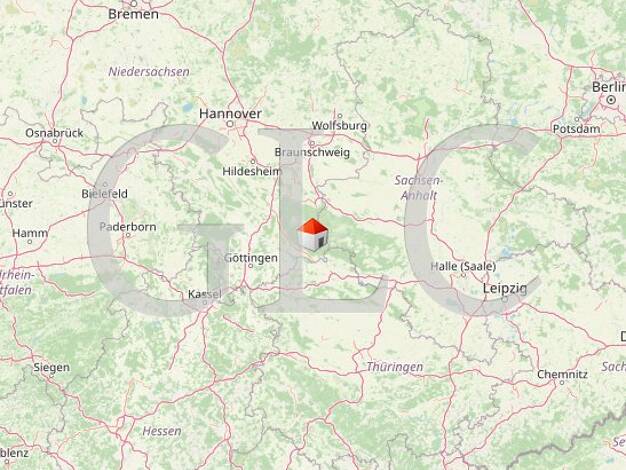This screenshot has width=626, height=470.
Task: Select the Hannover city label
Action: point(230,114)
